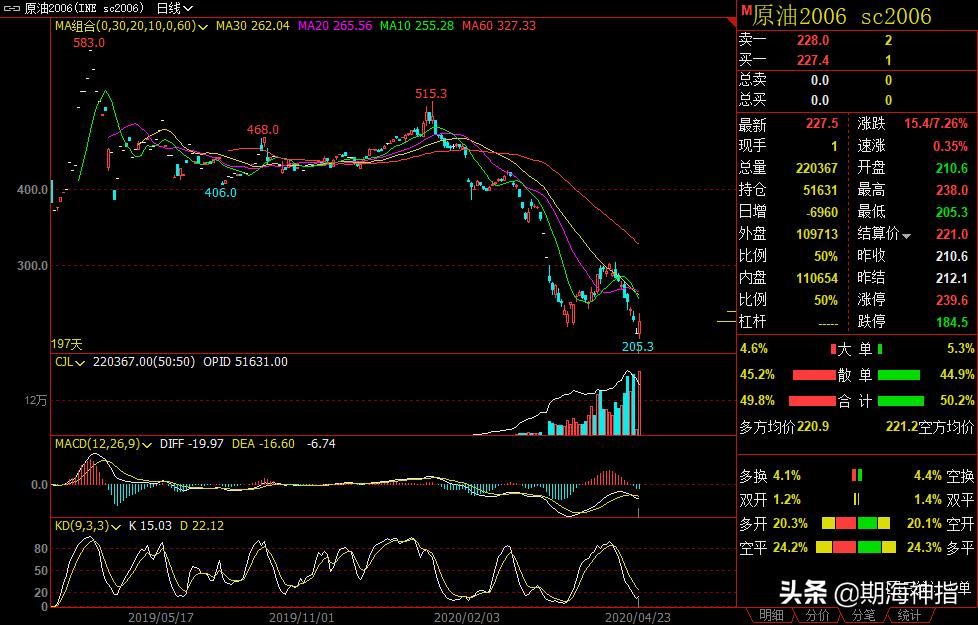Click the 大单 red bar indicator
The width and height of the screenshot is (978, 625).
pos(833,349)
